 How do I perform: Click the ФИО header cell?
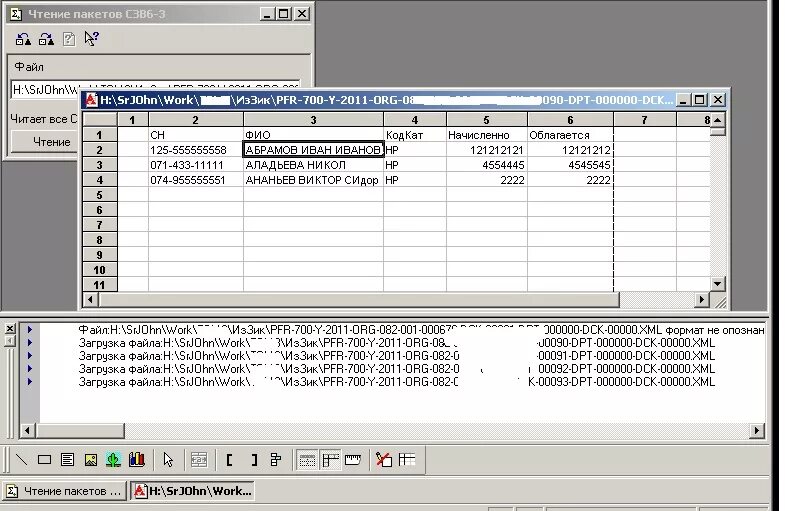coord(313,135)
